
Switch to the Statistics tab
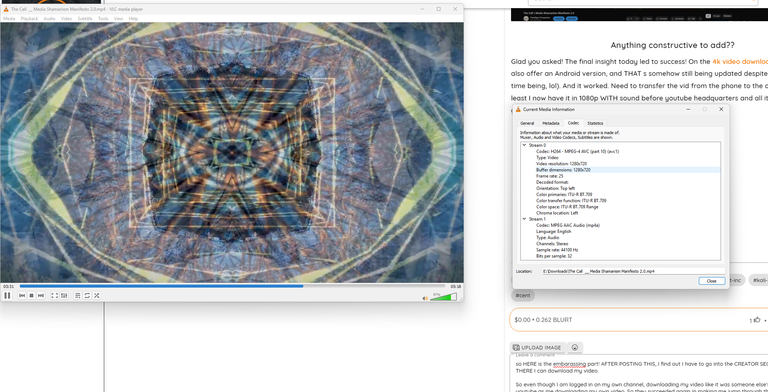[595, 123]
